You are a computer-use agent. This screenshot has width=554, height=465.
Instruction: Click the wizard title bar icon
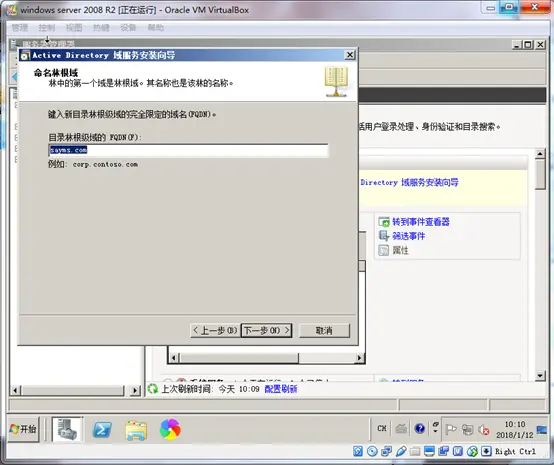click(25, 55)
